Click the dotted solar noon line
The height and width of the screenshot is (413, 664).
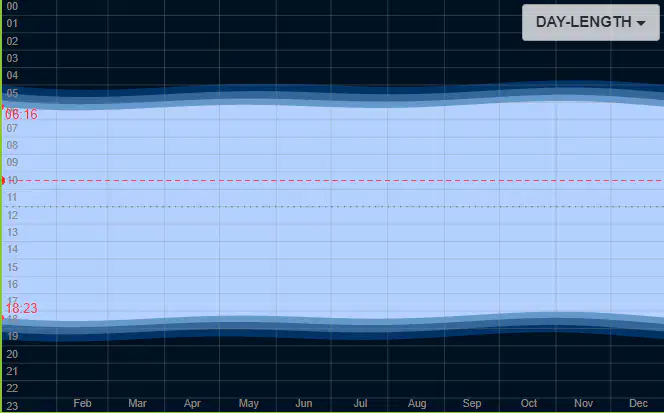click(x=333, y=207)
